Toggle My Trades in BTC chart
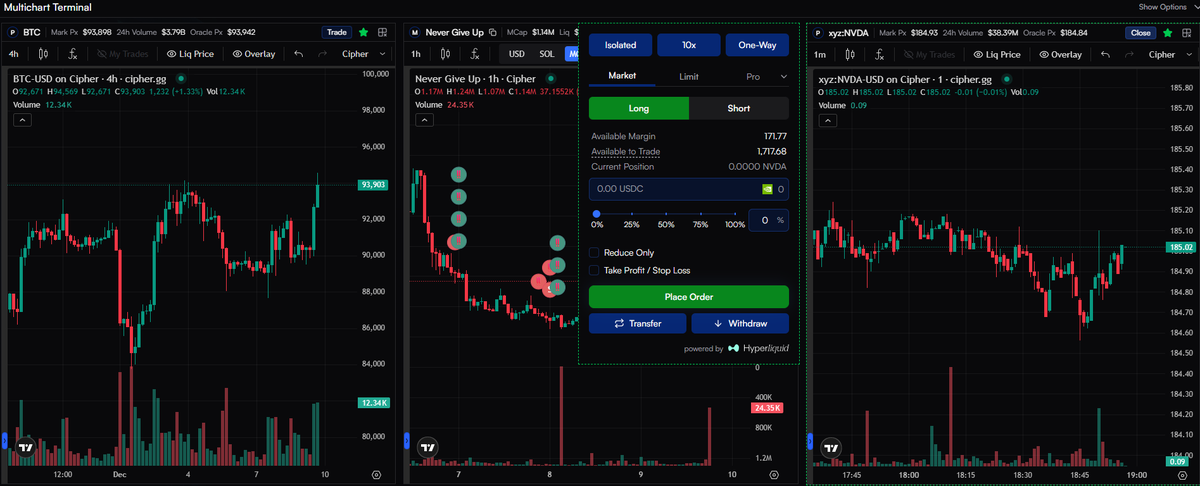The height and width of the screenshot is (486, 1200). tap(125, 54)
